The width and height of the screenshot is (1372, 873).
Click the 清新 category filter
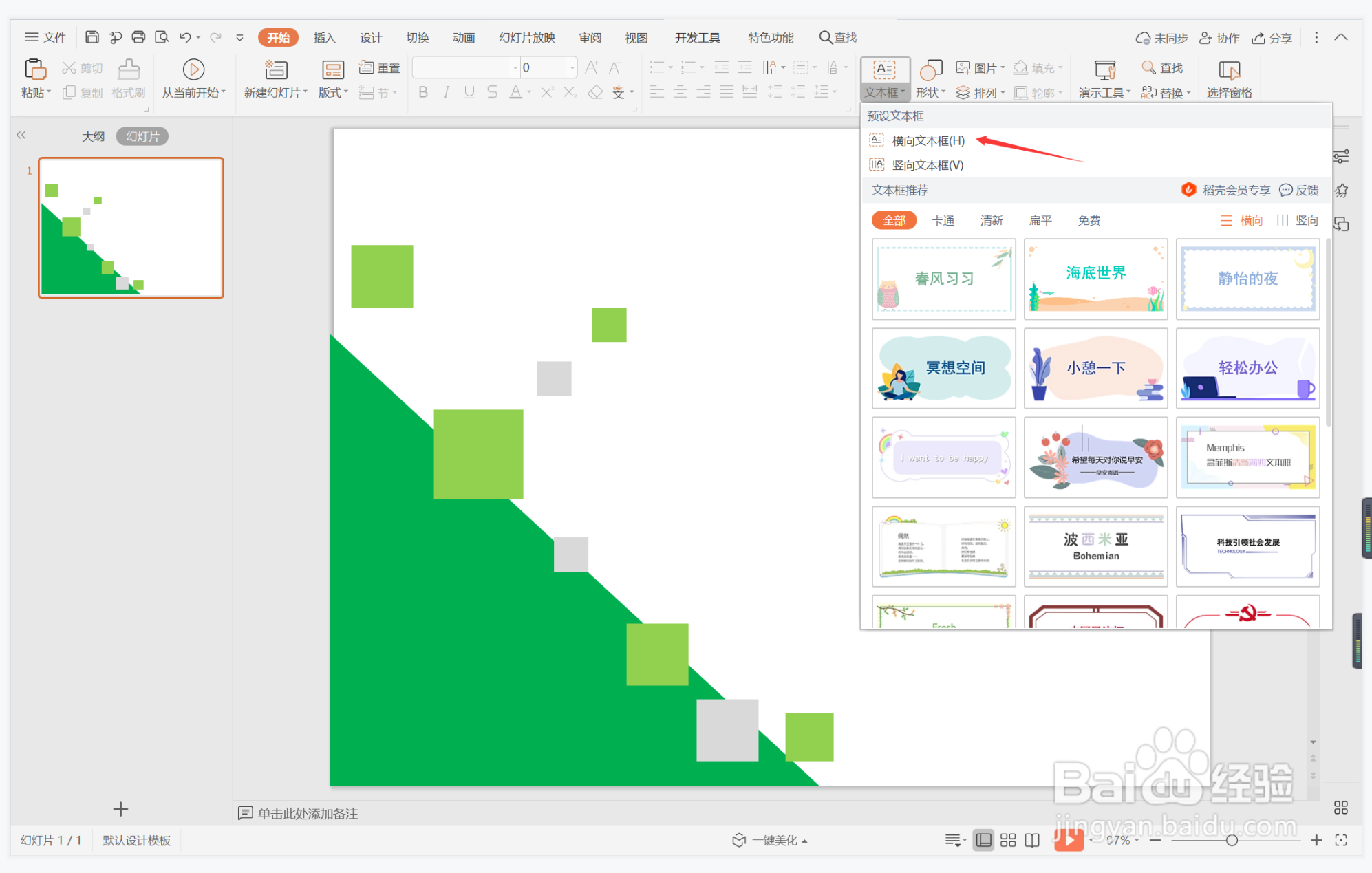click(x=992, y=220)
